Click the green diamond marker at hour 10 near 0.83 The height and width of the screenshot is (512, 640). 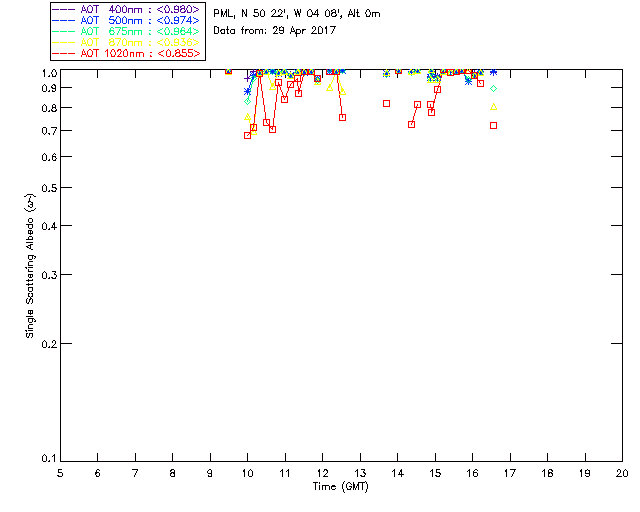(247, 101)
